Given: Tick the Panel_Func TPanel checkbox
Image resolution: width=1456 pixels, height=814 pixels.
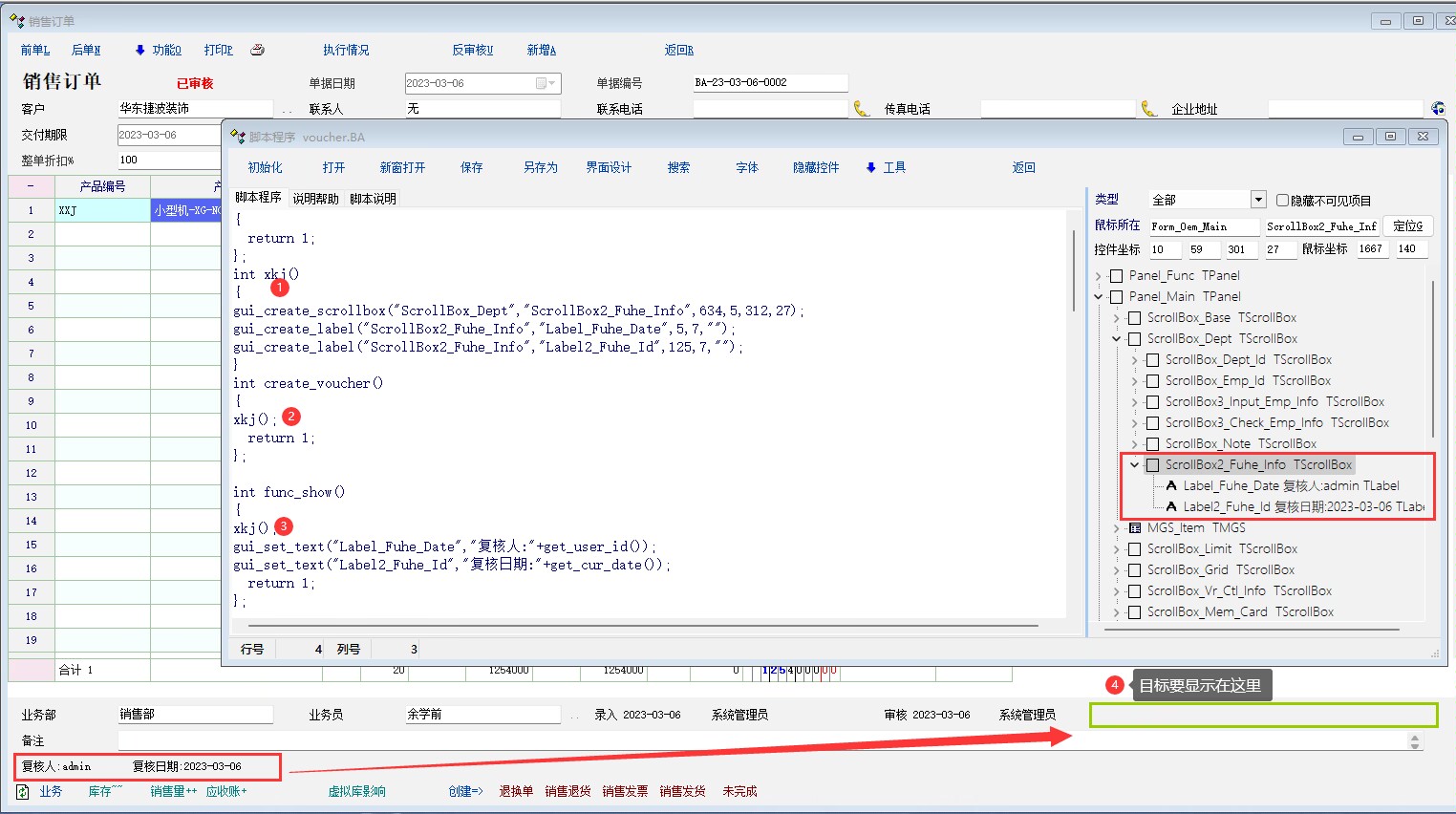Looking at the screenshot, I should 1116,276.
